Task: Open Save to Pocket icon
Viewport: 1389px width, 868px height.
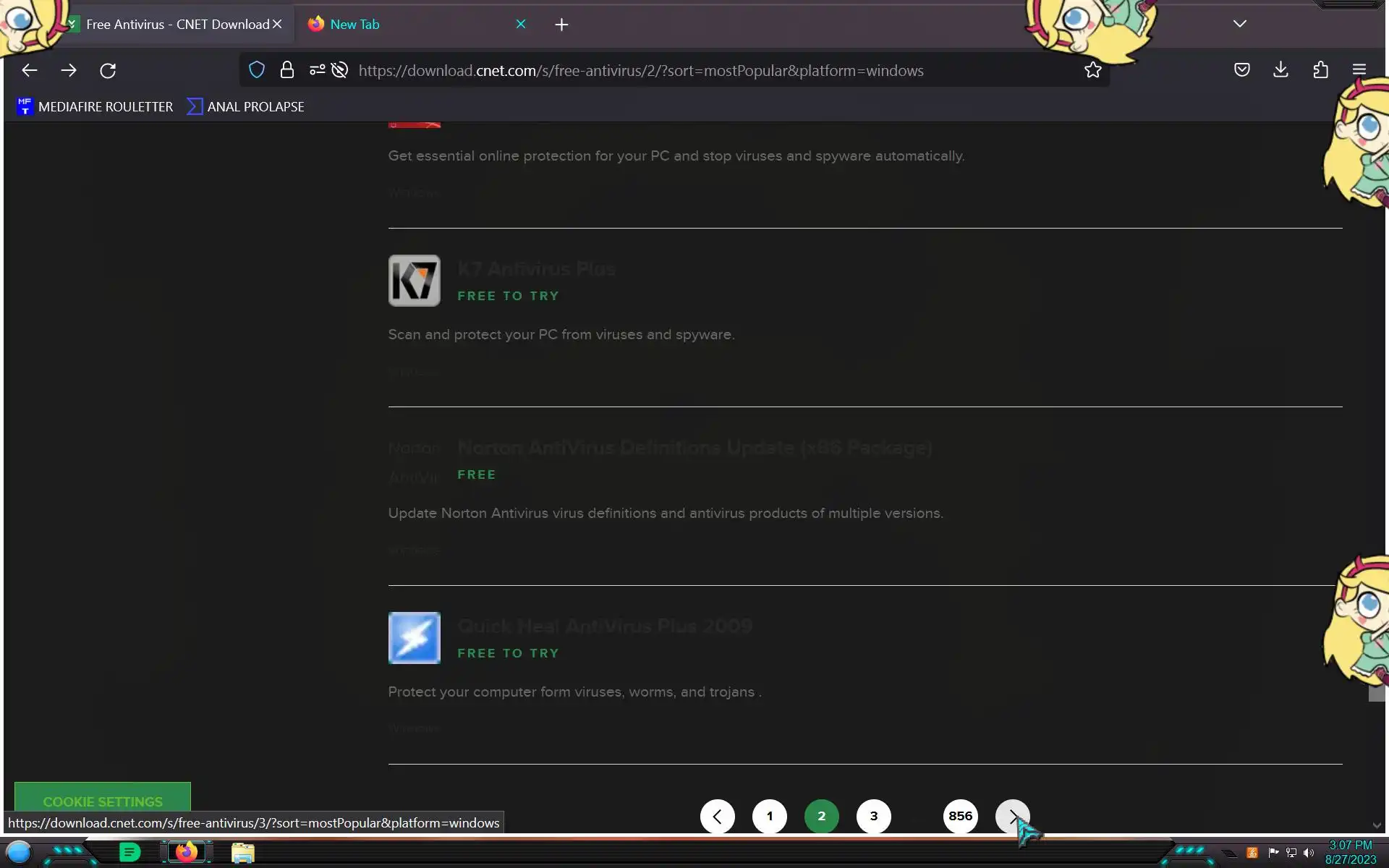Action: coord(1241,70)
